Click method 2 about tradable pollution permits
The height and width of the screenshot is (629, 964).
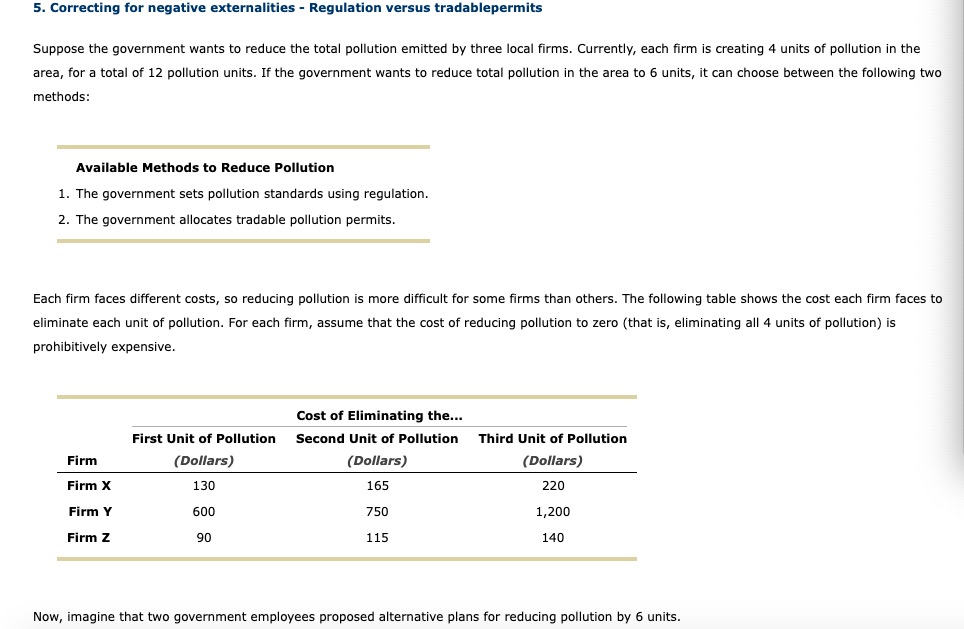pyautogui.click(x=233, y=219)
